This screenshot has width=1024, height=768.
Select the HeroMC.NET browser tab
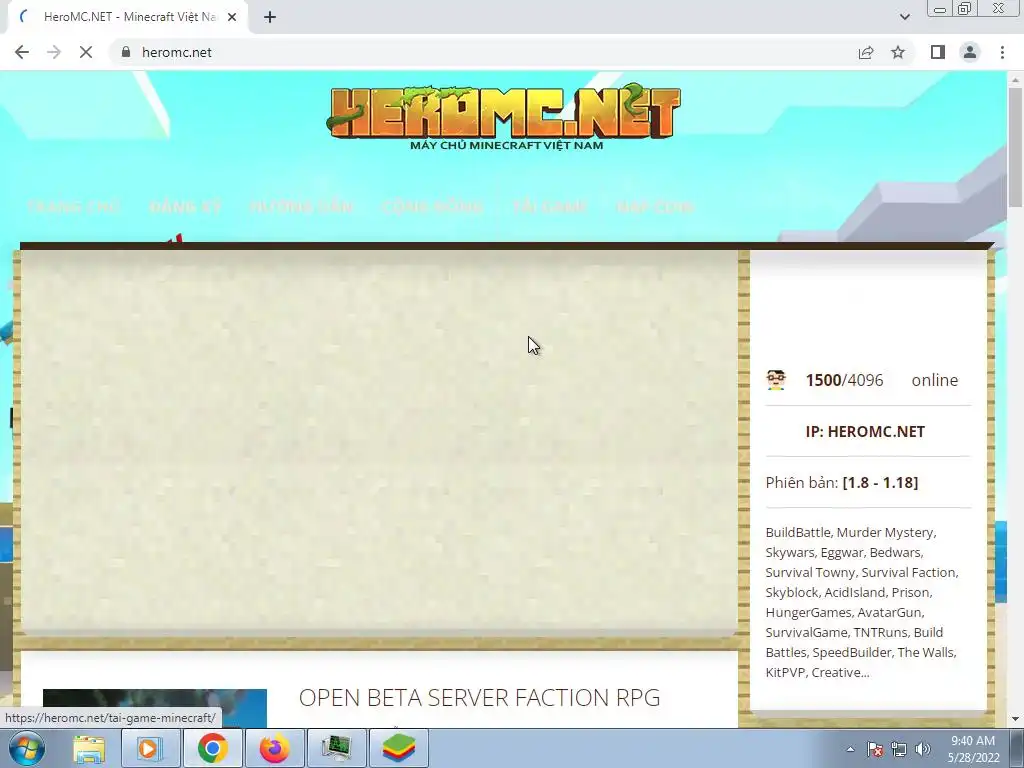pyautogui.click(x=128, y=18)
